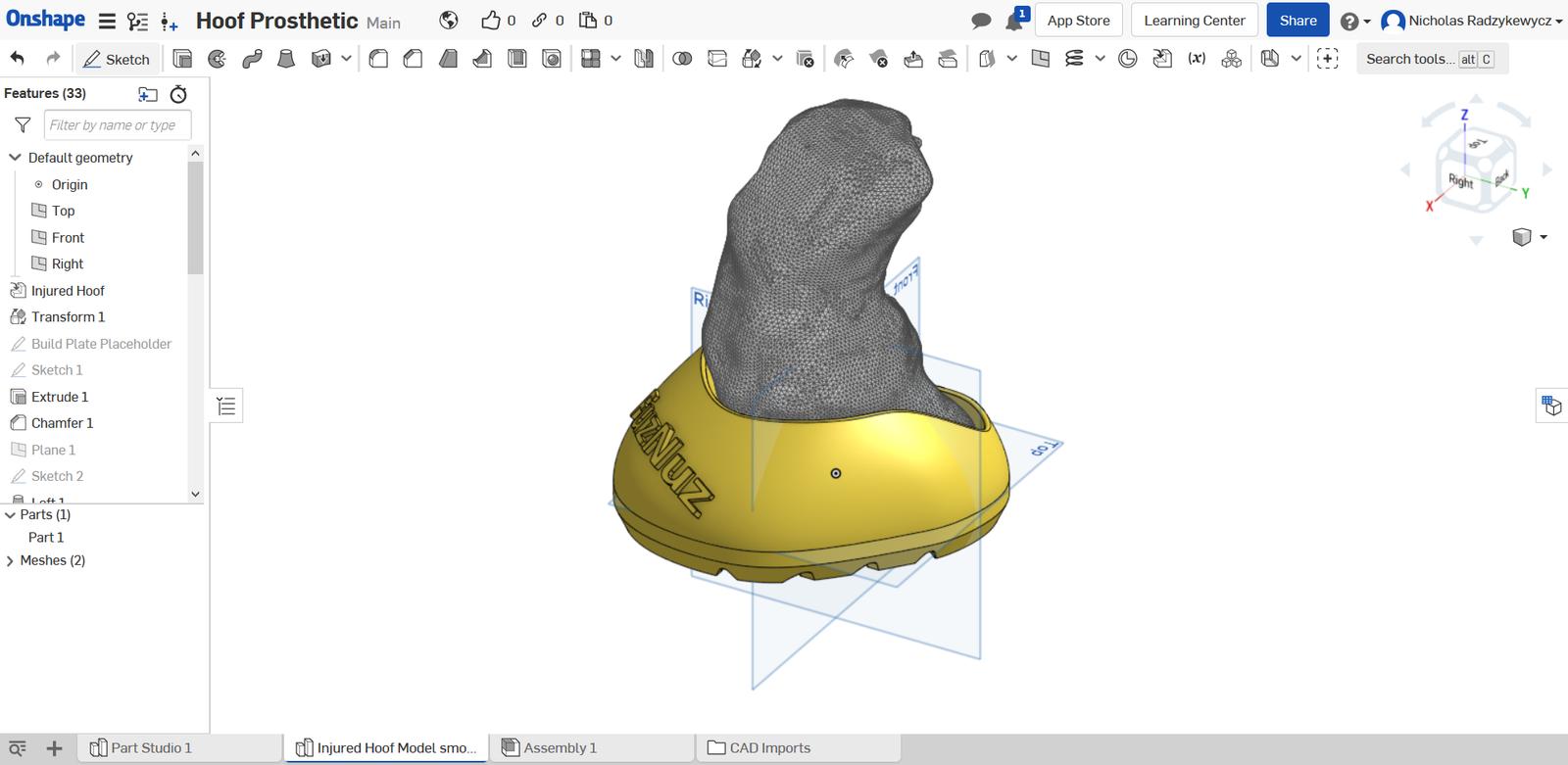Open the Boolean tool
This screenshot has width=1568, height=765.
[x=682, y=59]
